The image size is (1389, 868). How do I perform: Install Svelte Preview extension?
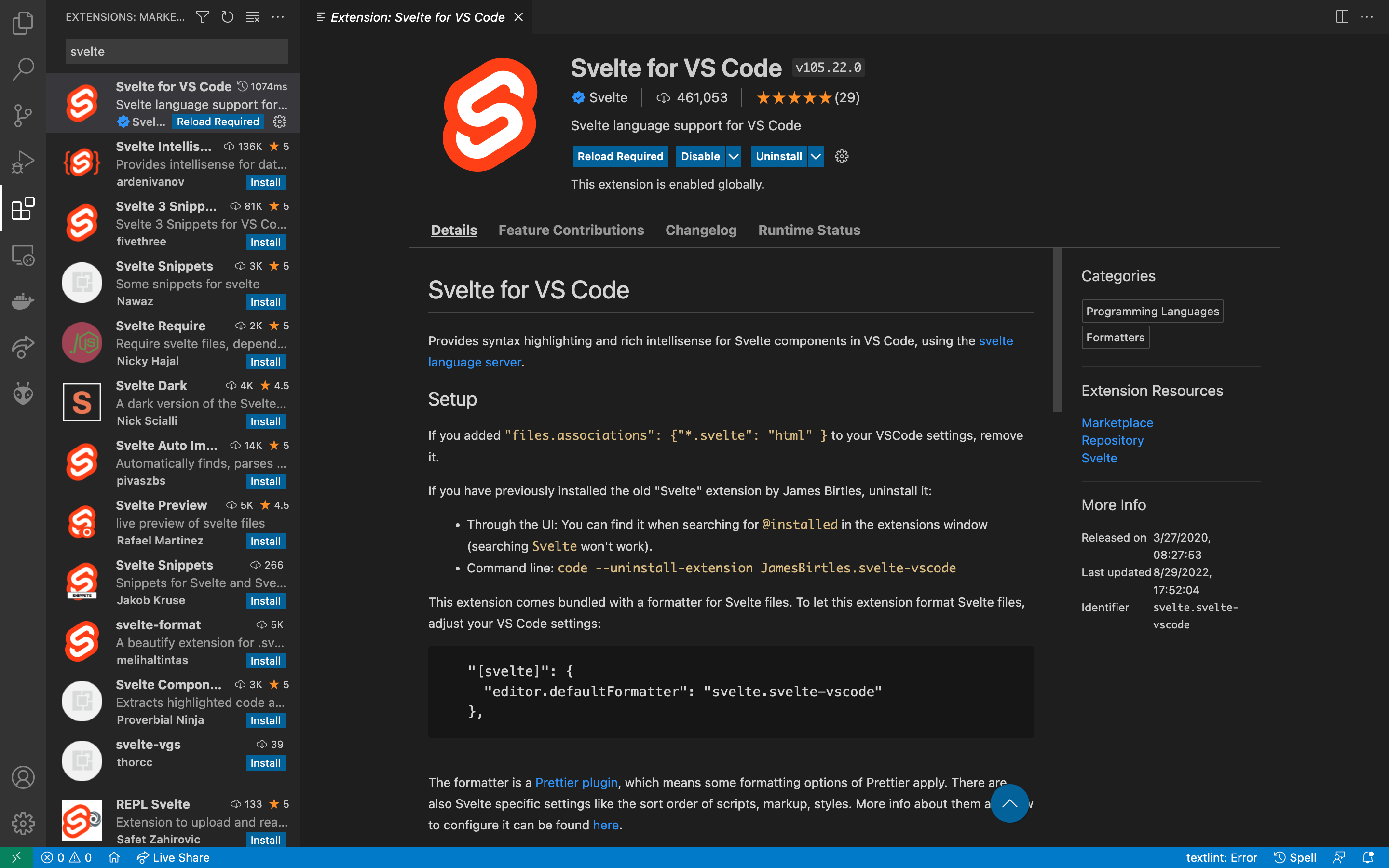tap(265, 541)
